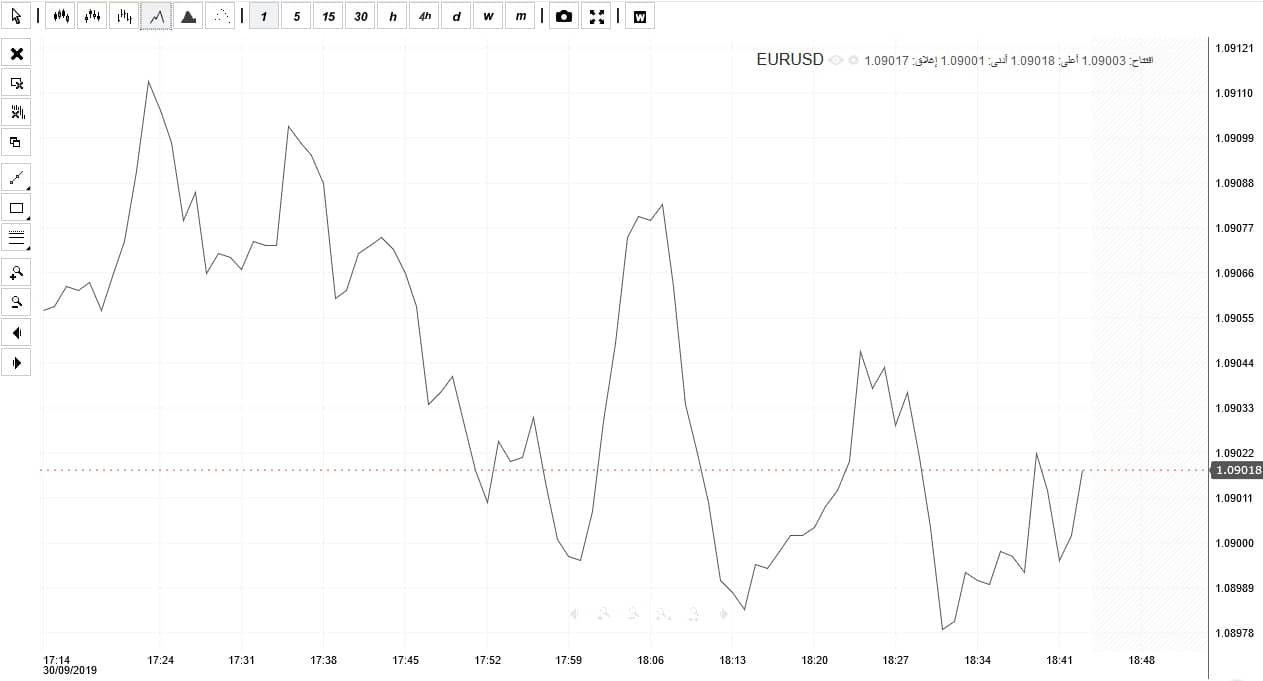
Task: Click the current price label 1.09018
Action: tap(1237, 469)
